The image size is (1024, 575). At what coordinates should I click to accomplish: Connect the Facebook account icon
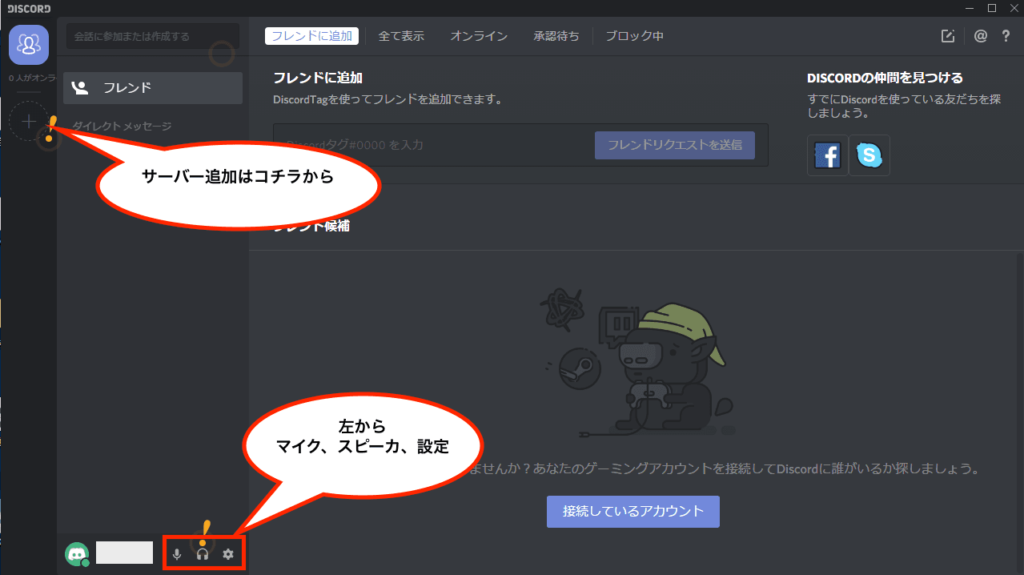pyautogui.click(x=827, y=155)
